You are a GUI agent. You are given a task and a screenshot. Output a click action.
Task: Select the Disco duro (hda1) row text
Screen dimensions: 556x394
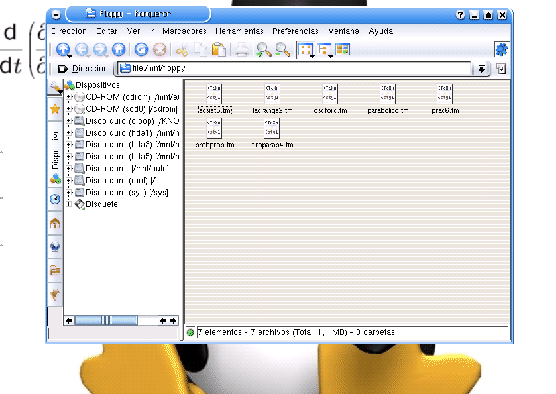pos(132,133)
